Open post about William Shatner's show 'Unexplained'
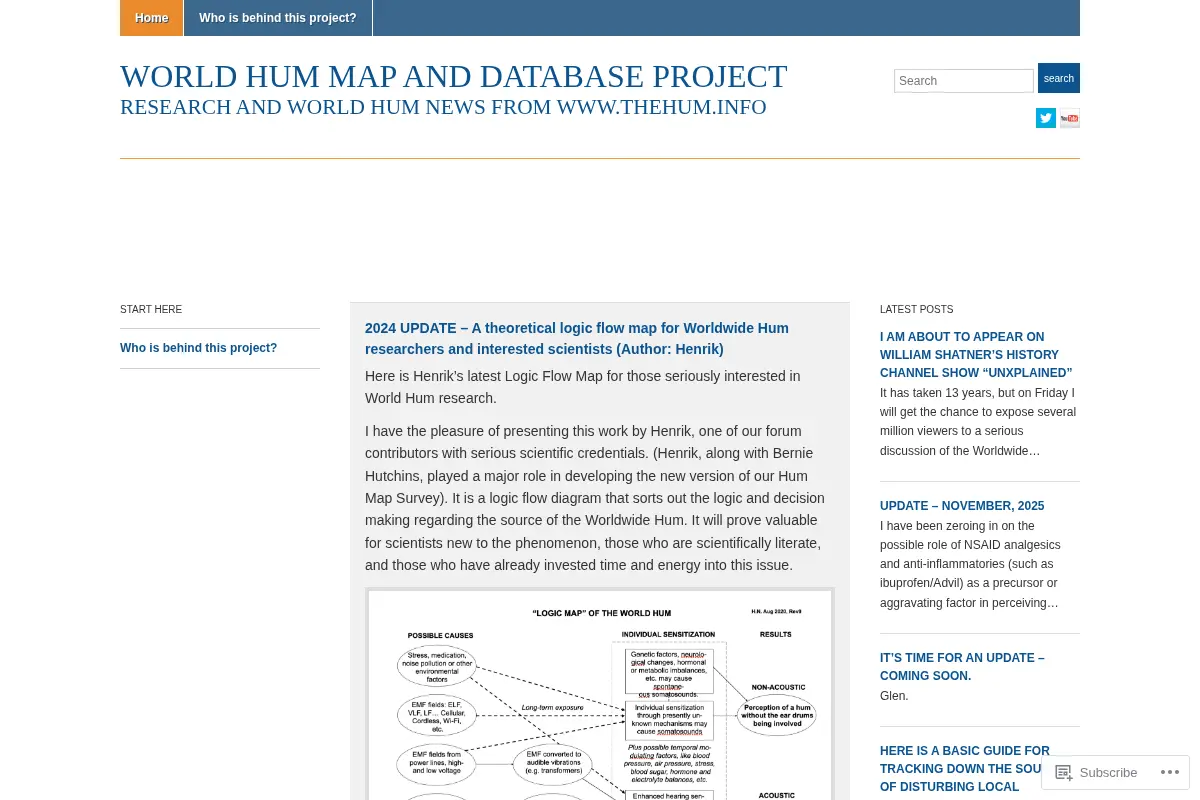 point(976,355)
